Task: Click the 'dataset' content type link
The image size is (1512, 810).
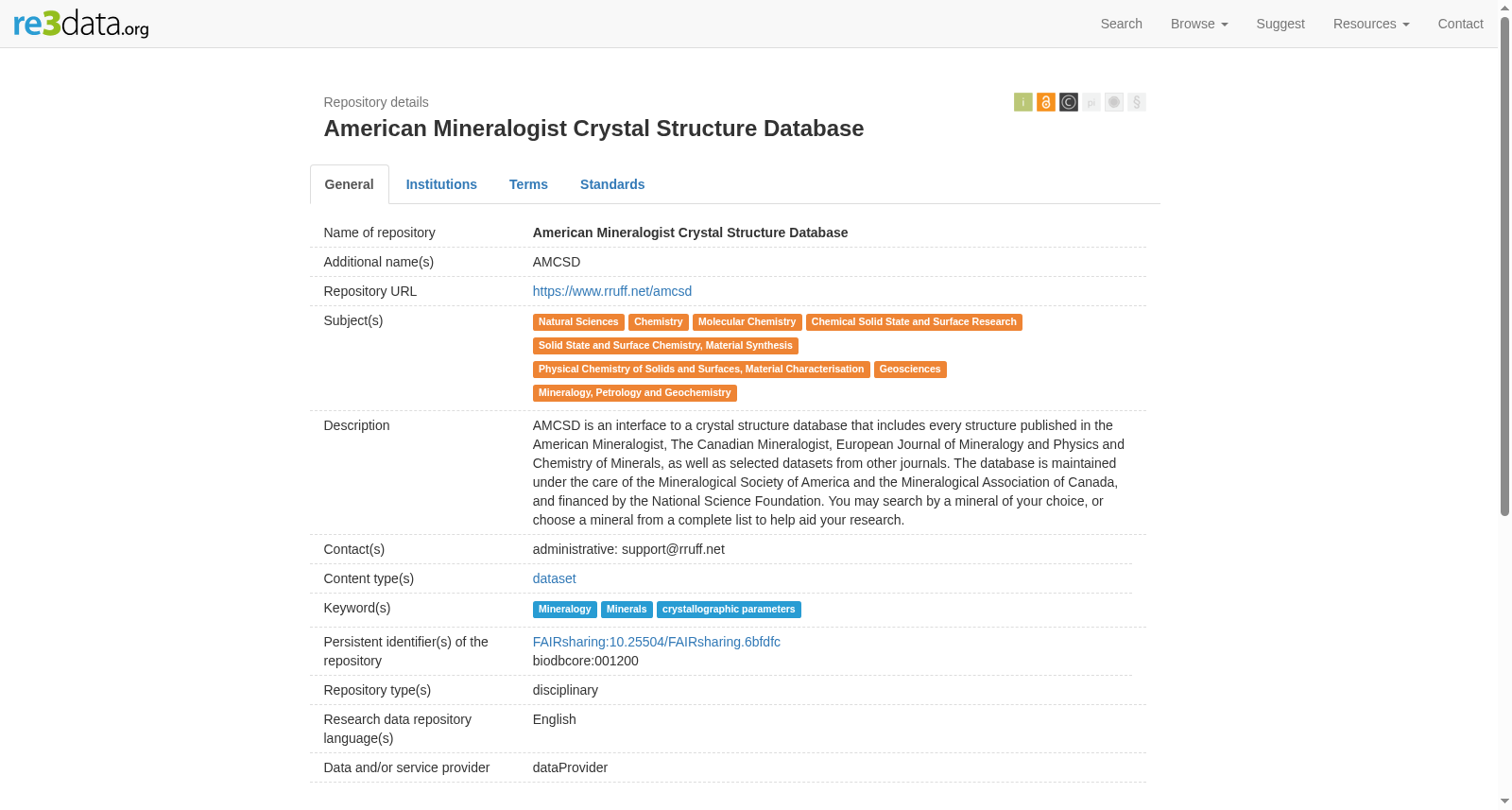Action: click(554, 578)
